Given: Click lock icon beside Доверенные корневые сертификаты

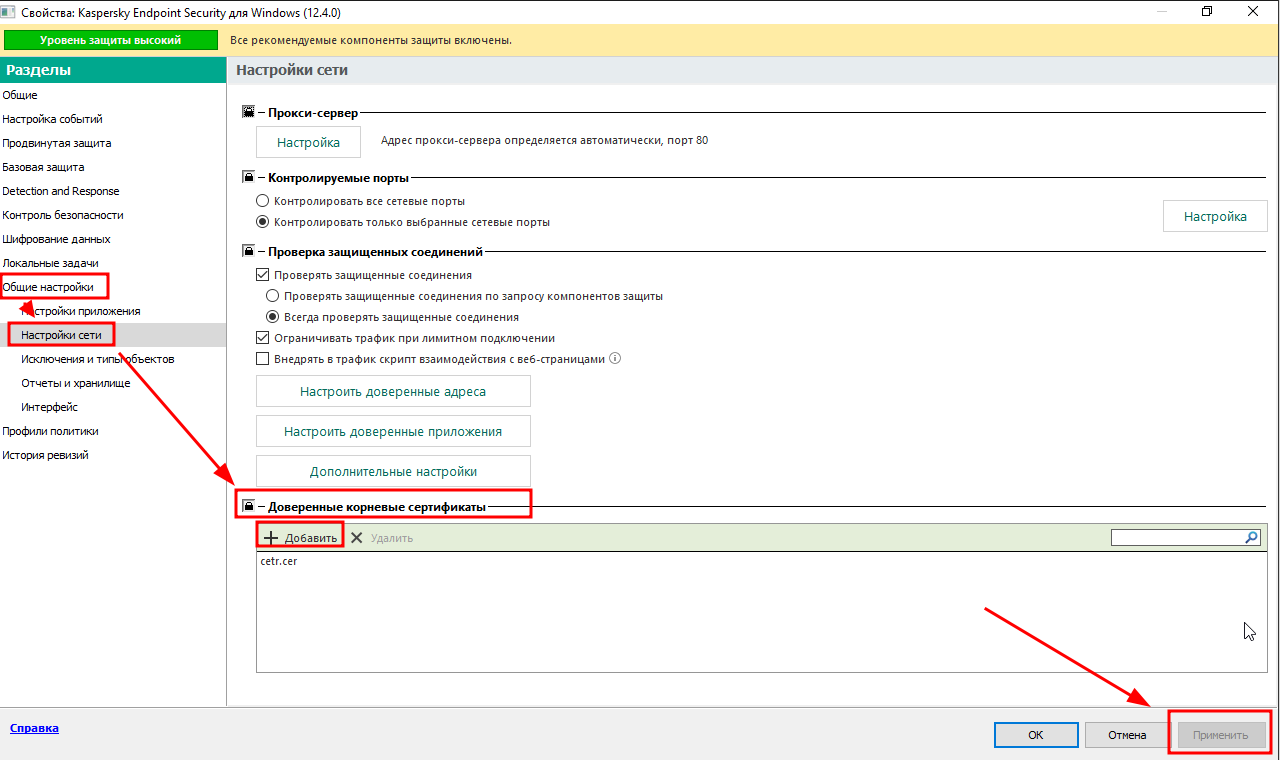Looking at the screenshot, I should (x=248, y=507).
